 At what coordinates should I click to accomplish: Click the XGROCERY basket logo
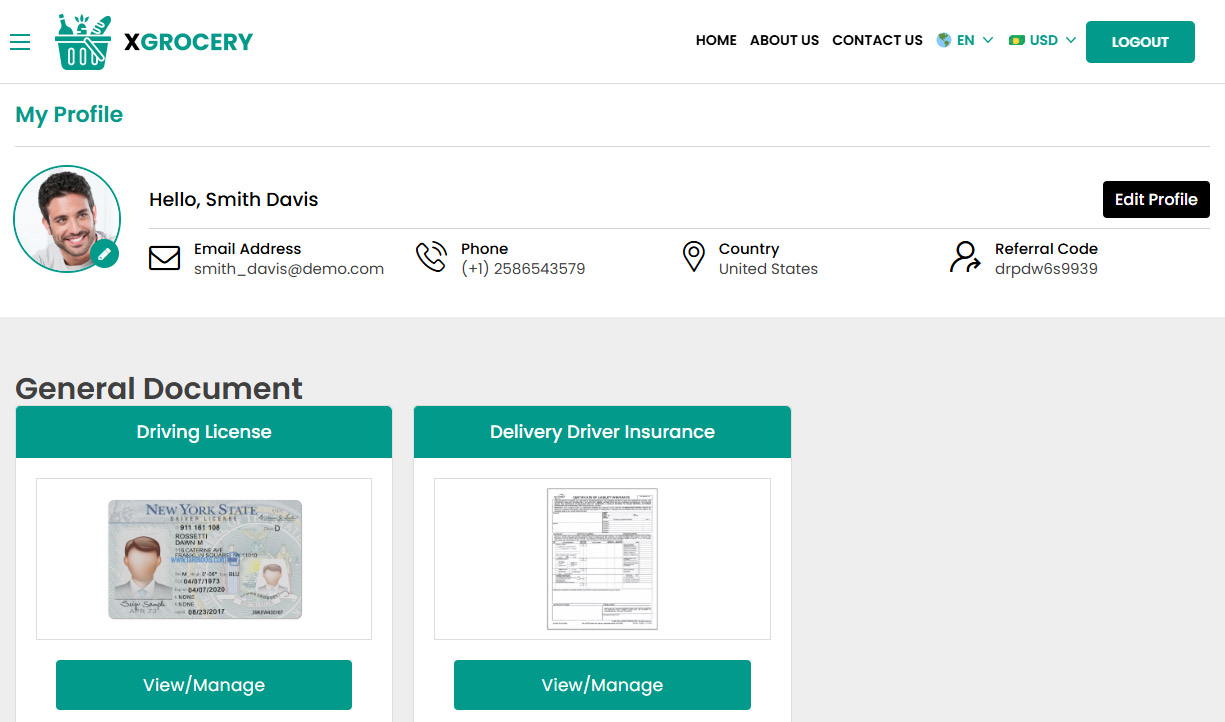click(x=82, y=41)
